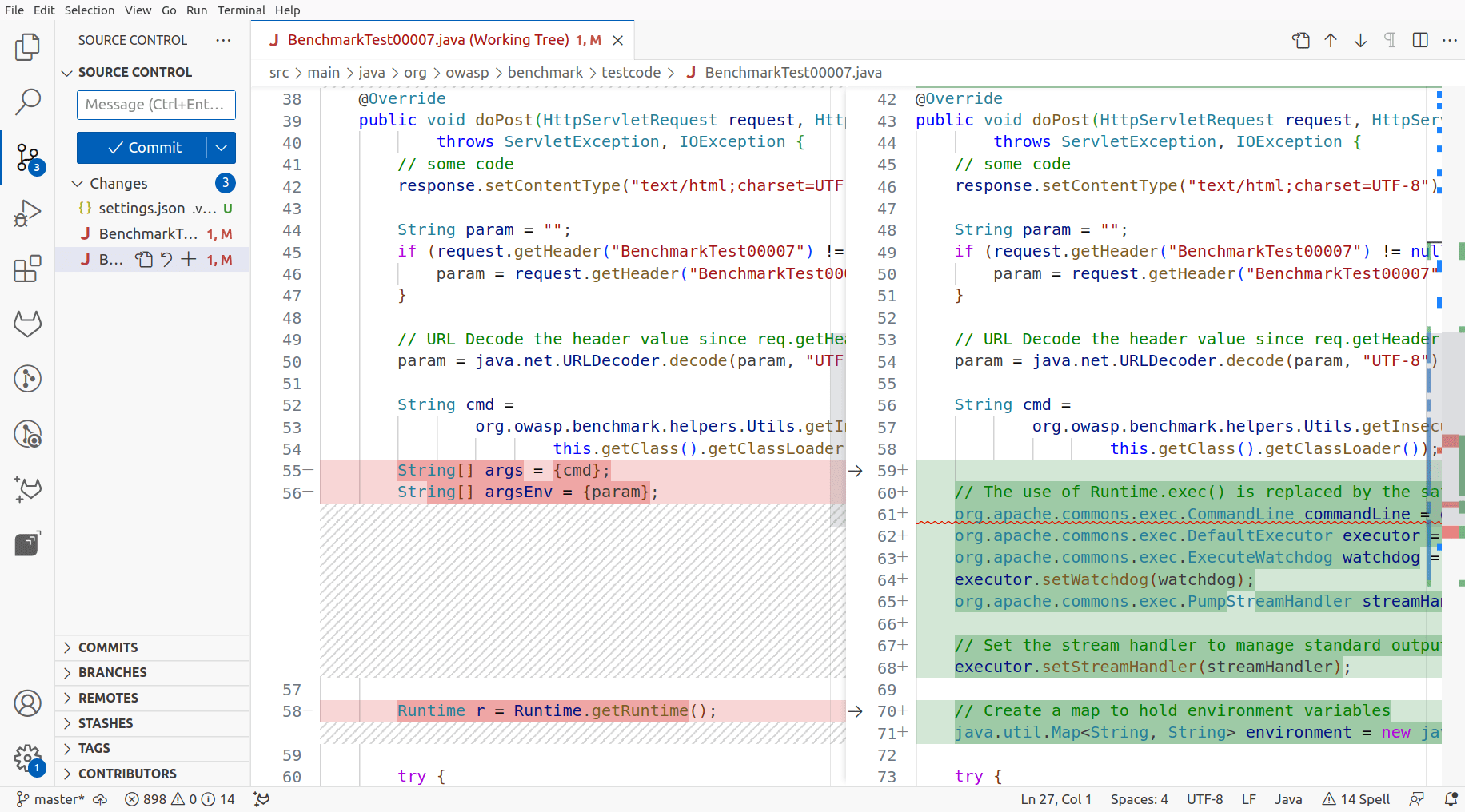Go to next change arrow
Screen dimensions: 1465x812
[x=1360, y=40]
